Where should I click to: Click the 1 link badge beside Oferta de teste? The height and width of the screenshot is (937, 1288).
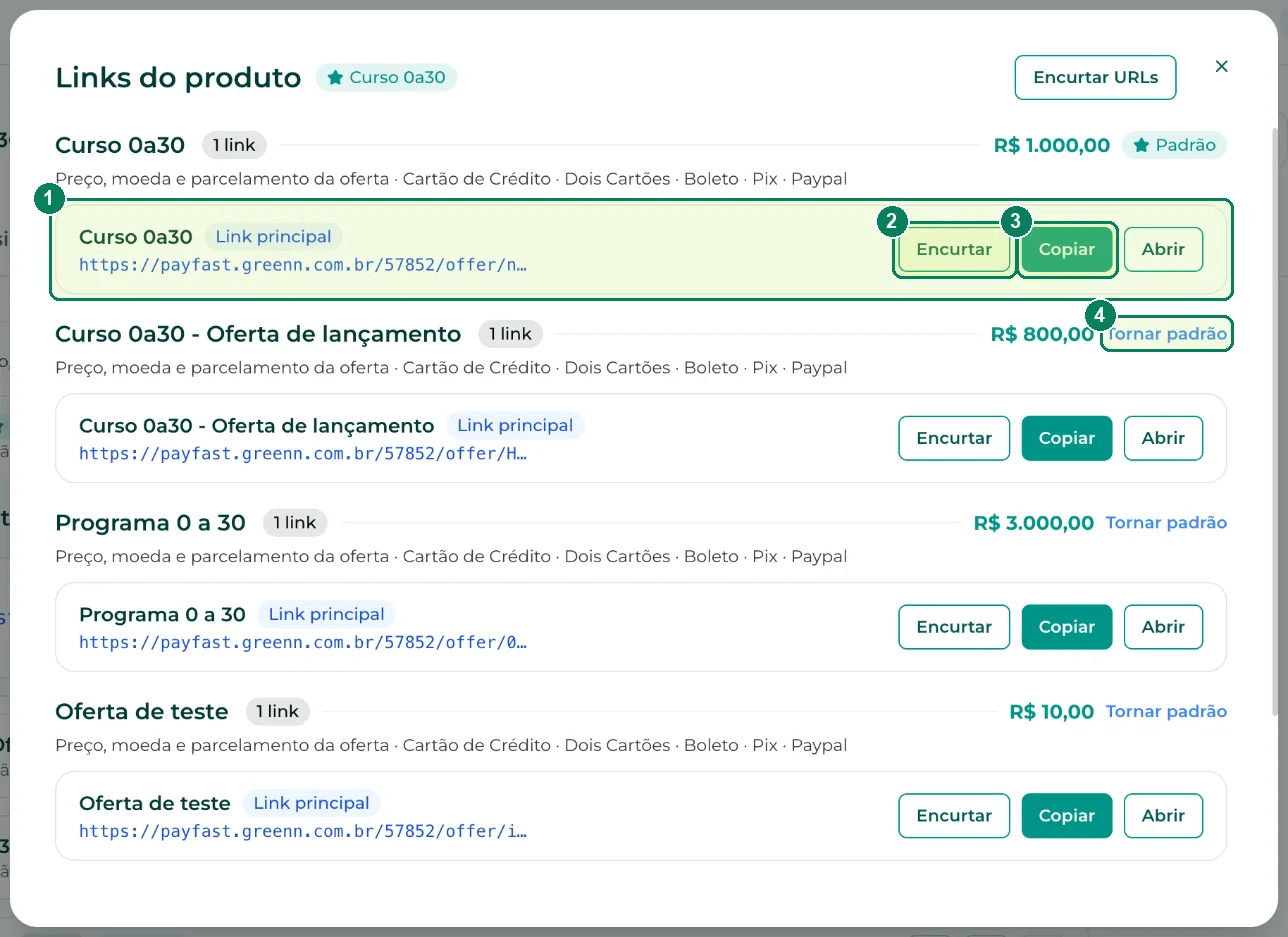tap(278, 711)
